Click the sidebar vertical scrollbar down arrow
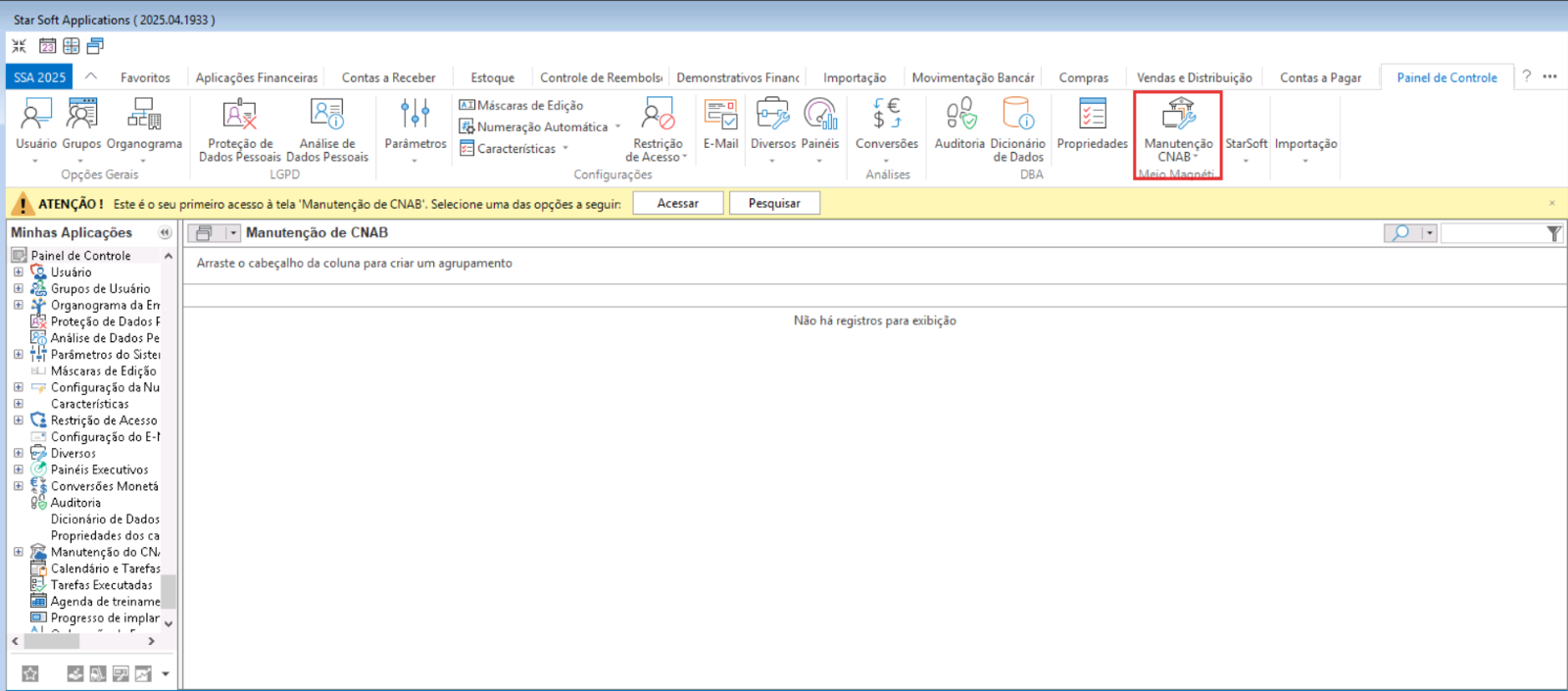Viewport: 1568px width, 691px height. [x=169, y=622]
